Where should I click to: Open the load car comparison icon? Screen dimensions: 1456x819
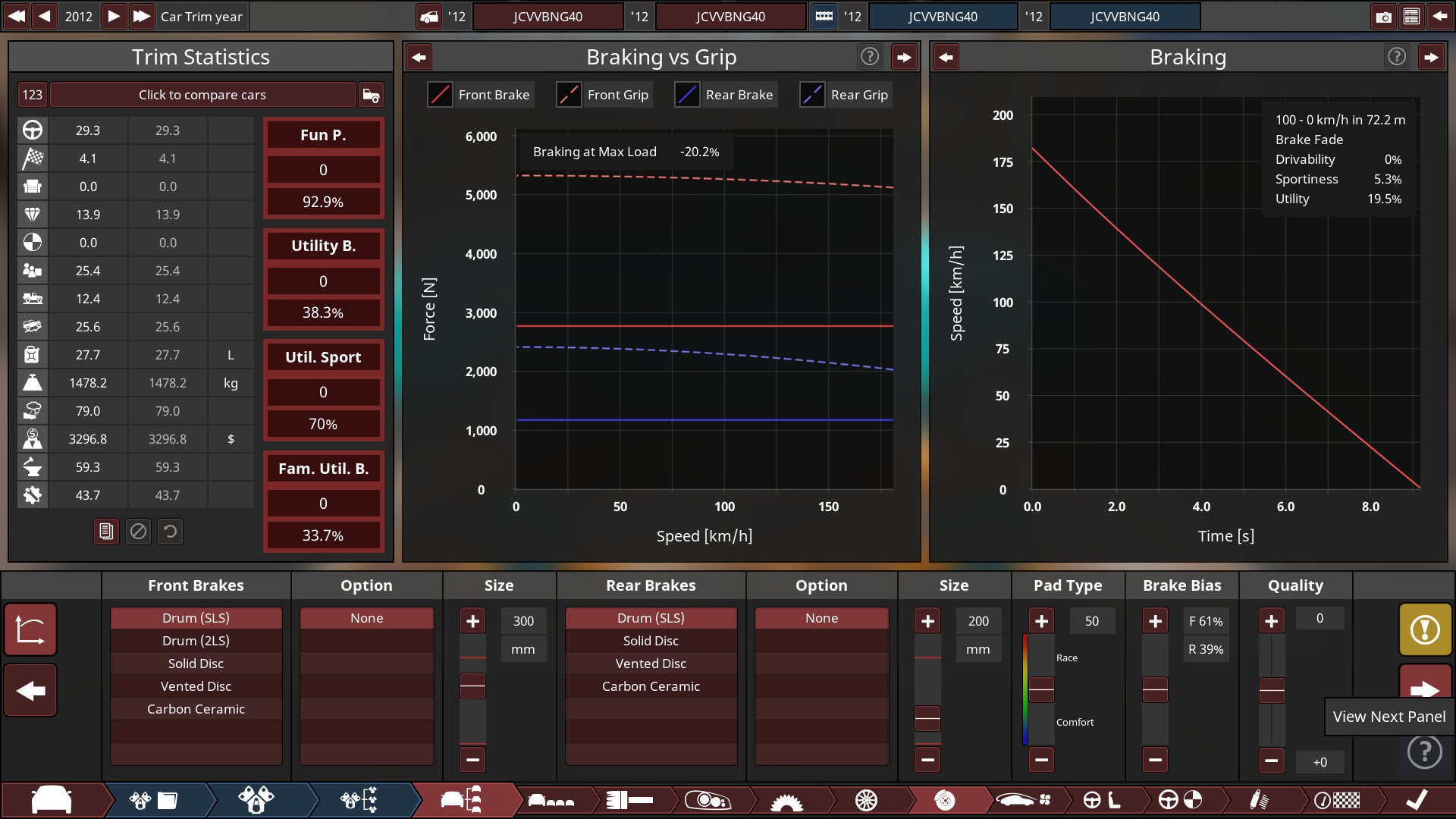coord(371,95)
